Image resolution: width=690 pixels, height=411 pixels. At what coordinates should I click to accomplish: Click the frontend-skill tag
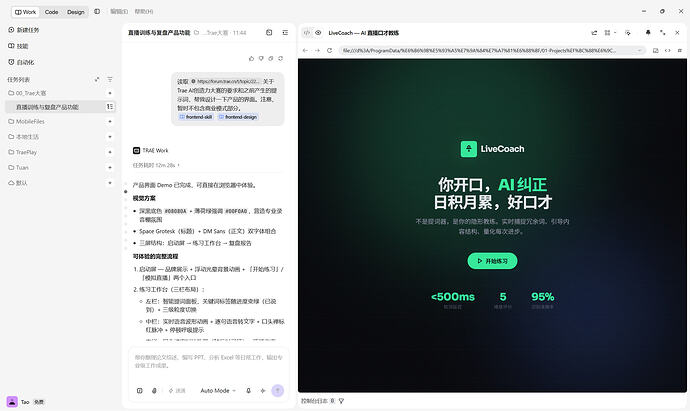196,117
